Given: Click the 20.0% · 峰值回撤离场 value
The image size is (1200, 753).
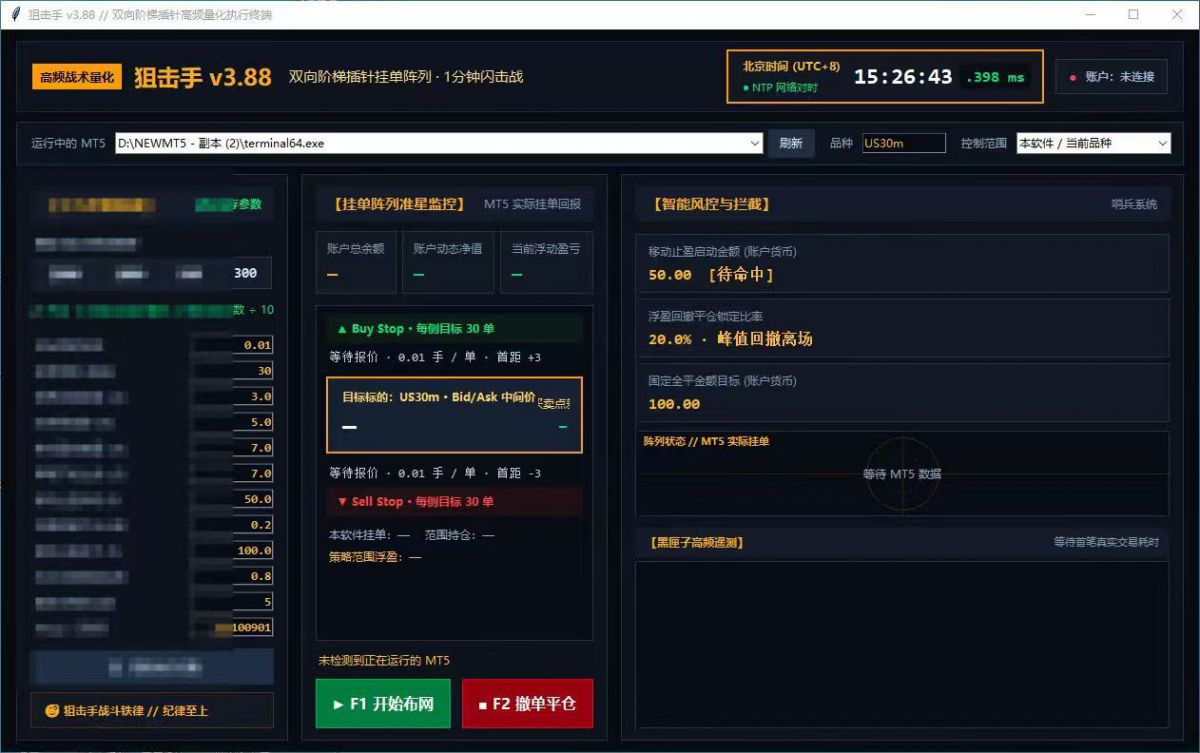Looking at the screenshot, I should pyautogui.click(x=730, y=339).
